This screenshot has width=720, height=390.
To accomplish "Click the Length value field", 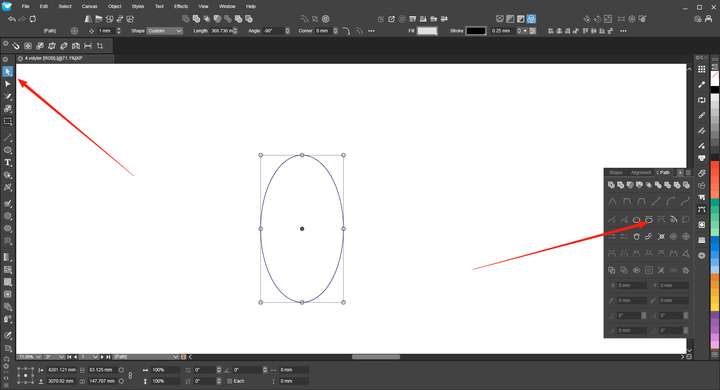I will click(x=221, y=31).
